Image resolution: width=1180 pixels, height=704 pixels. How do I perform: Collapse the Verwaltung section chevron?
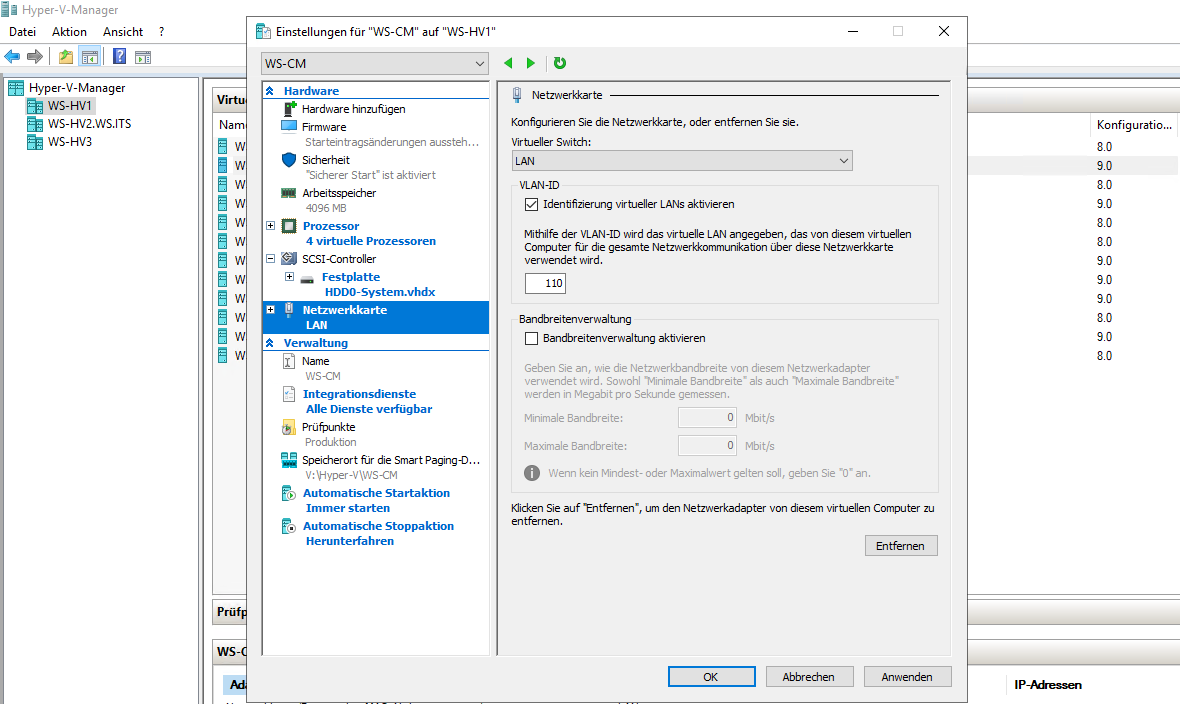[x=270, y=343]
